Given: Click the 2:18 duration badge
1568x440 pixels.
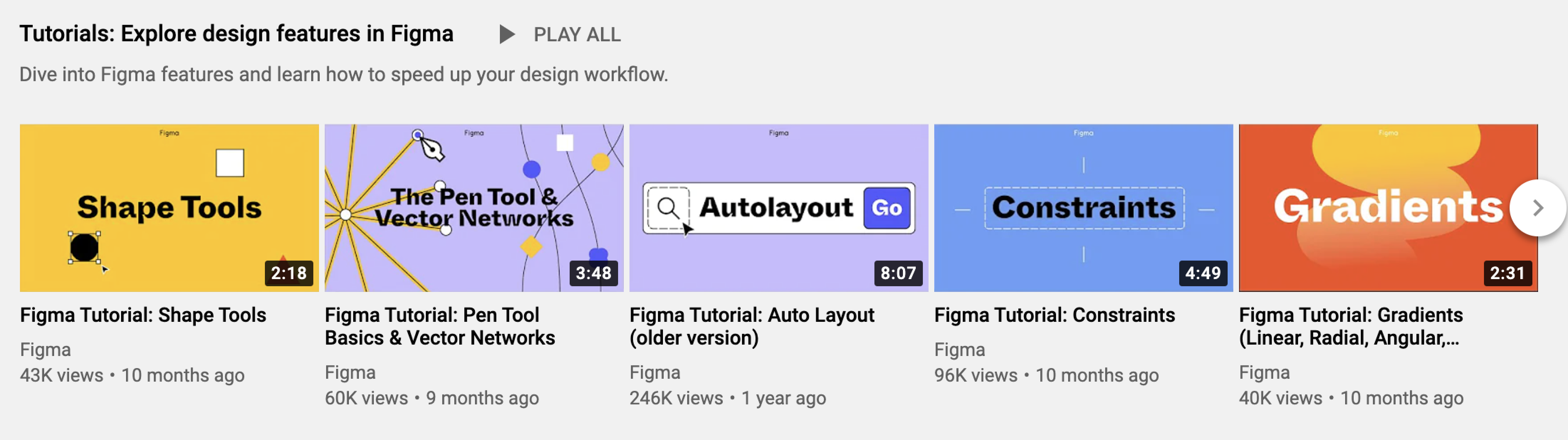Looking at the screenshot, I should [288, 273].
